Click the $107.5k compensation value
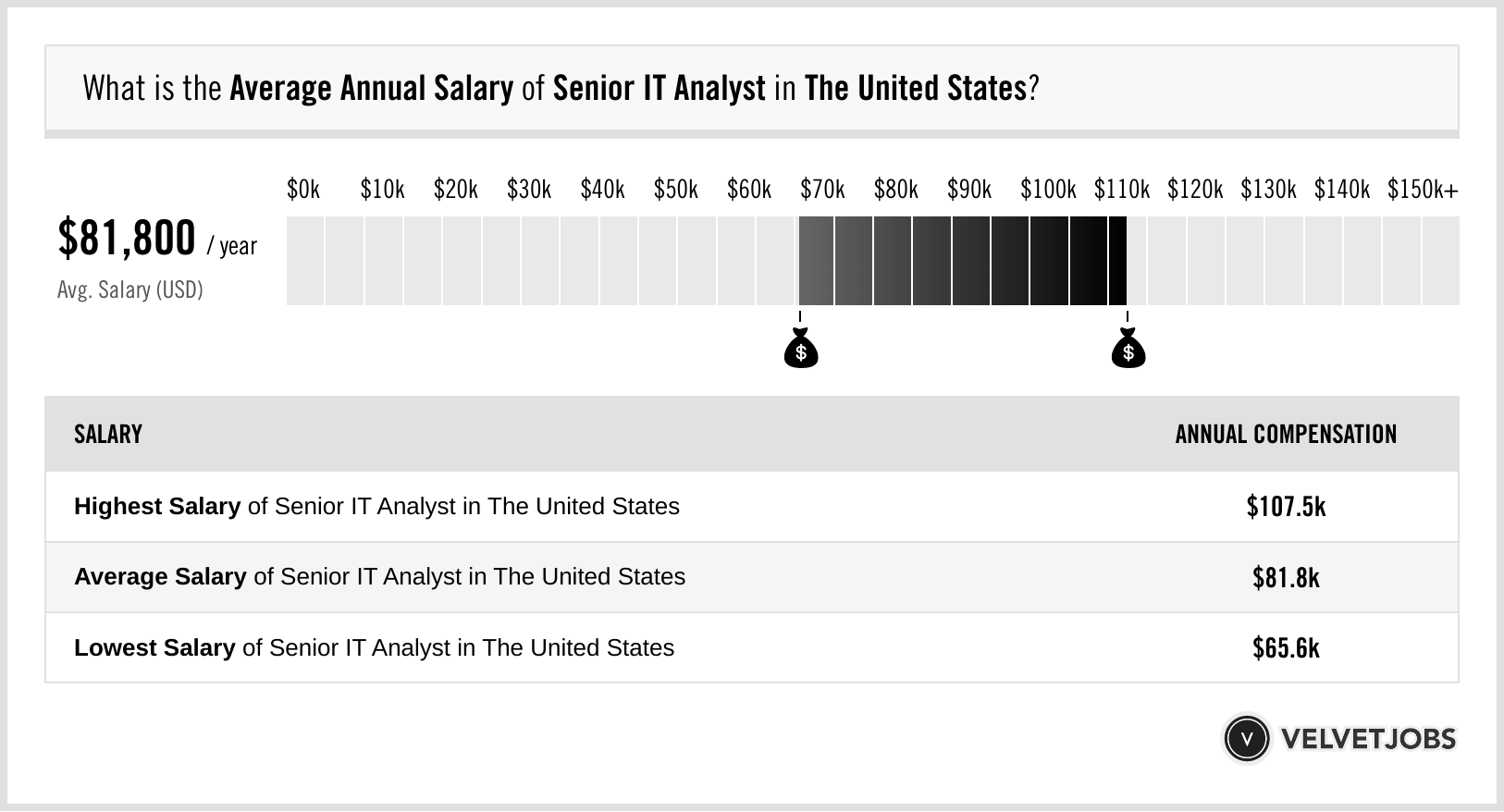Screen dimensions: 1504x812 click(1286, 507)
